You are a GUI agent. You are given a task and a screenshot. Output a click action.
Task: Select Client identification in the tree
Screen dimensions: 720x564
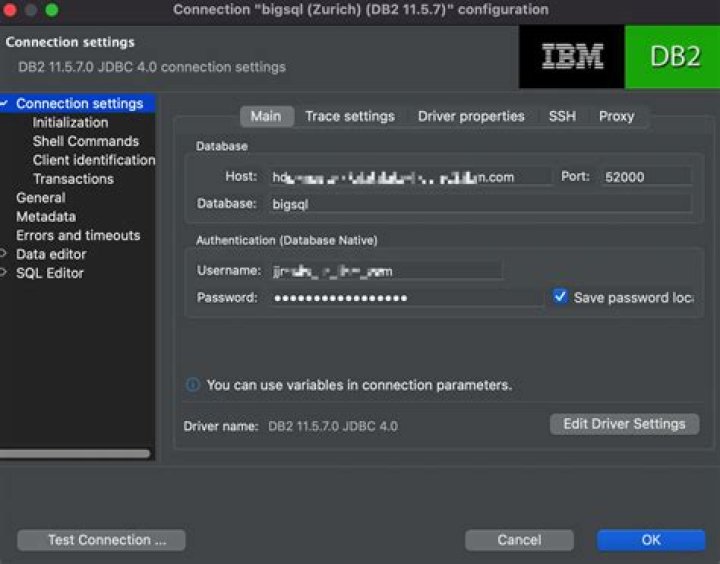(94, 160)
